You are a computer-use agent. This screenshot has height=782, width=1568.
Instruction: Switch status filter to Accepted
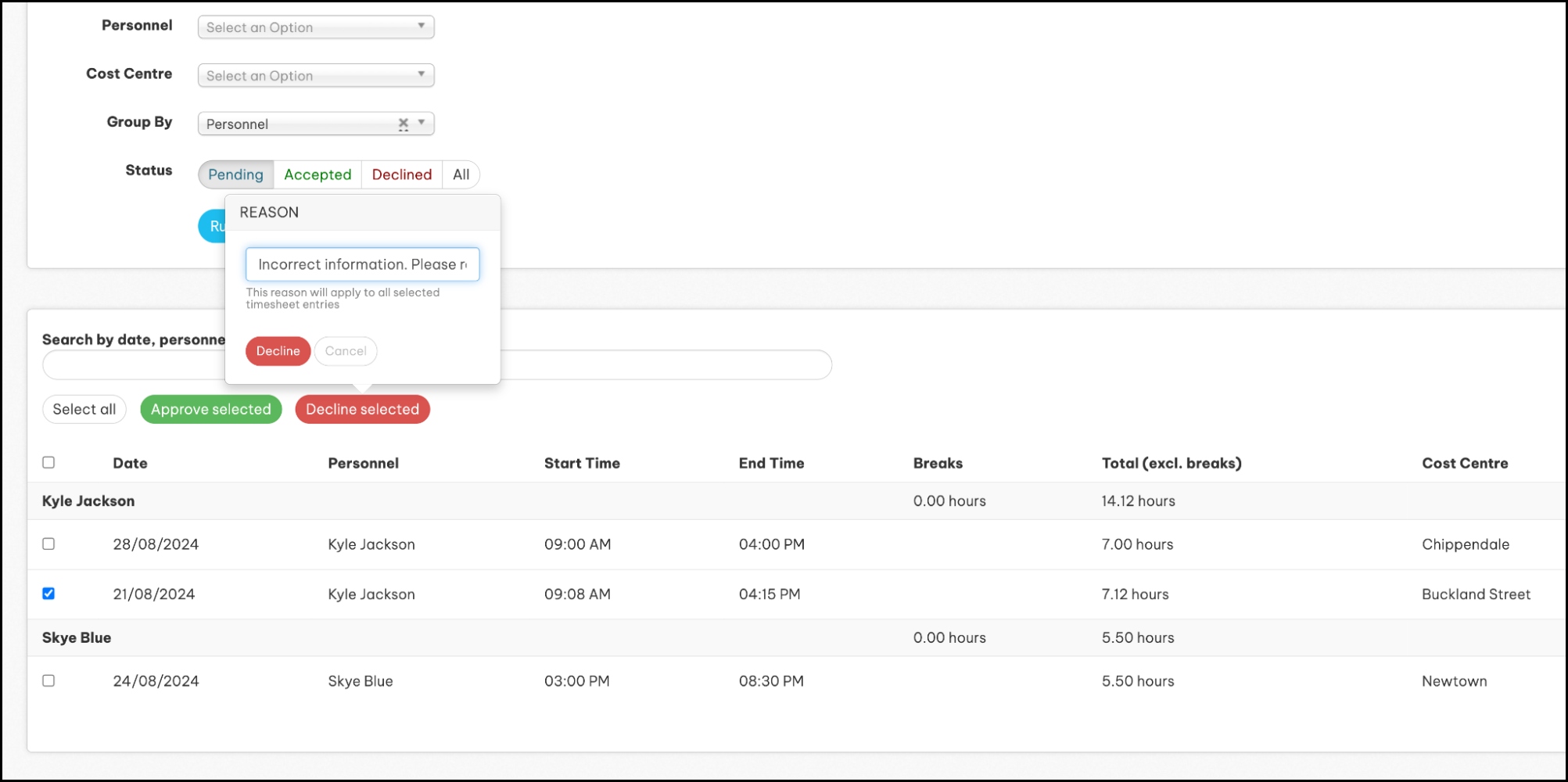[318, 174]
